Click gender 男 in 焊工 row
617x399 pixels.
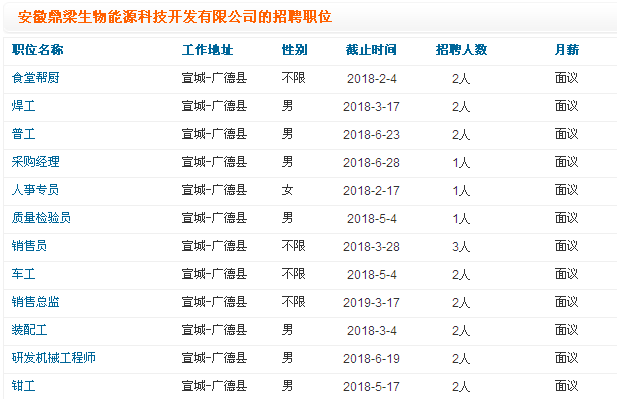287,106
